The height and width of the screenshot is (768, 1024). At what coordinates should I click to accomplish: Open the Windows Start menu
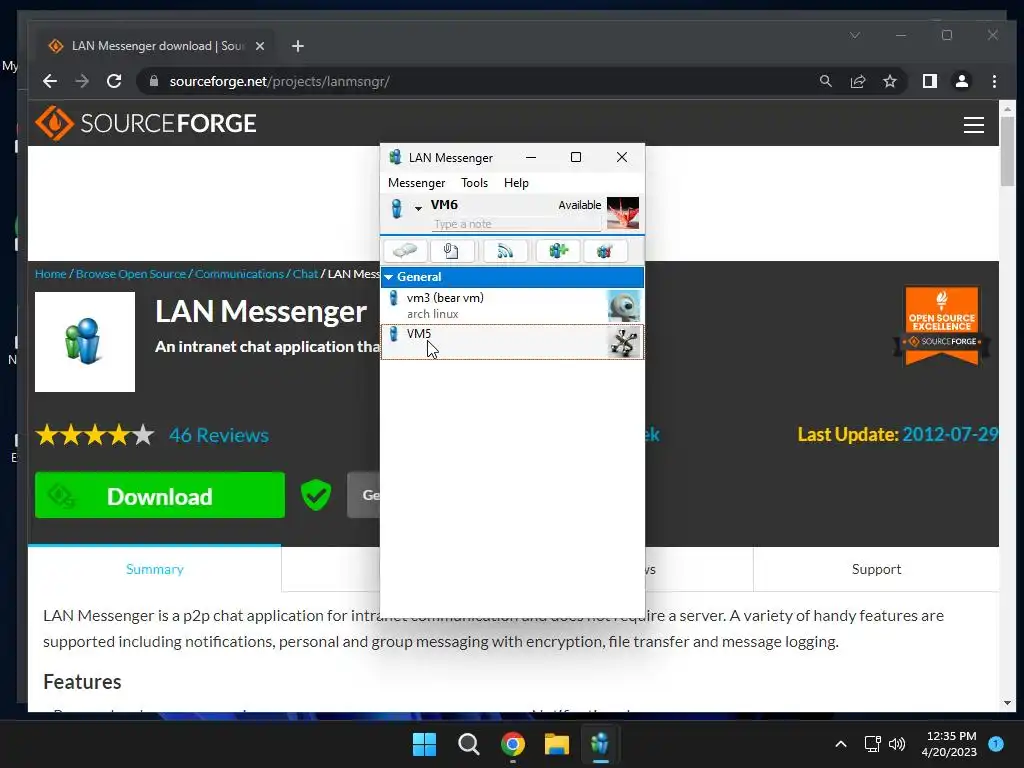[424, 744]
